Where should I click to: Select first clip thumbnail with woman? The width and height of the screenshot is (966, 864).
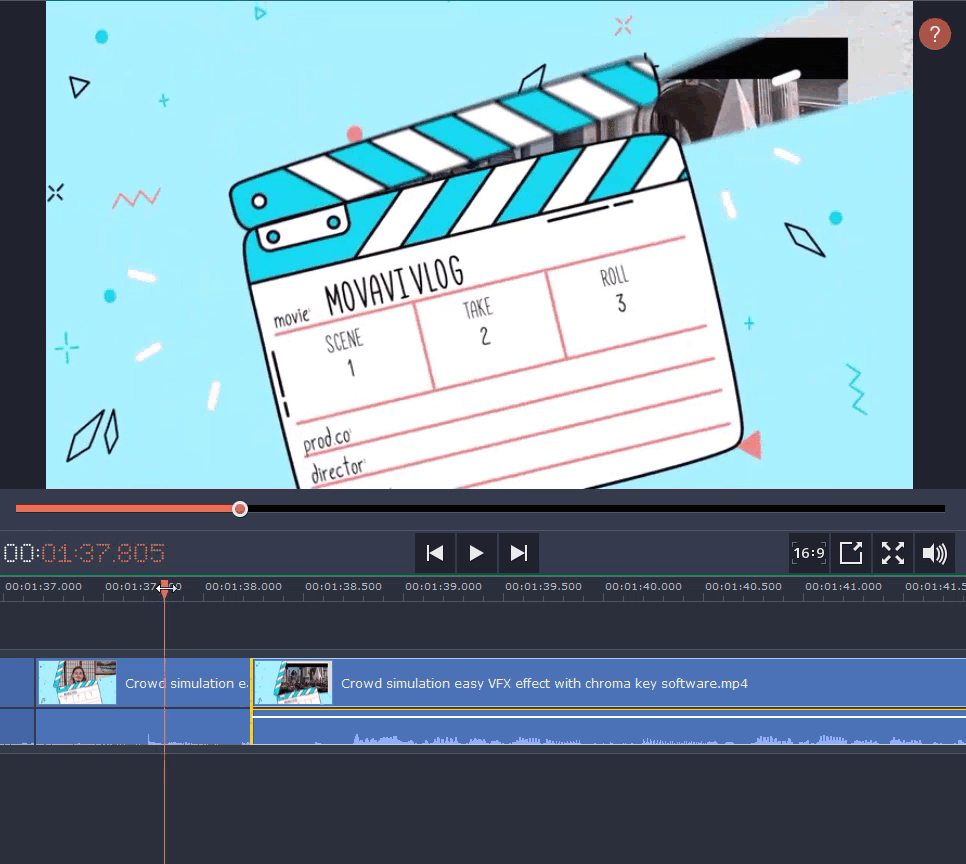click(78, 682)
